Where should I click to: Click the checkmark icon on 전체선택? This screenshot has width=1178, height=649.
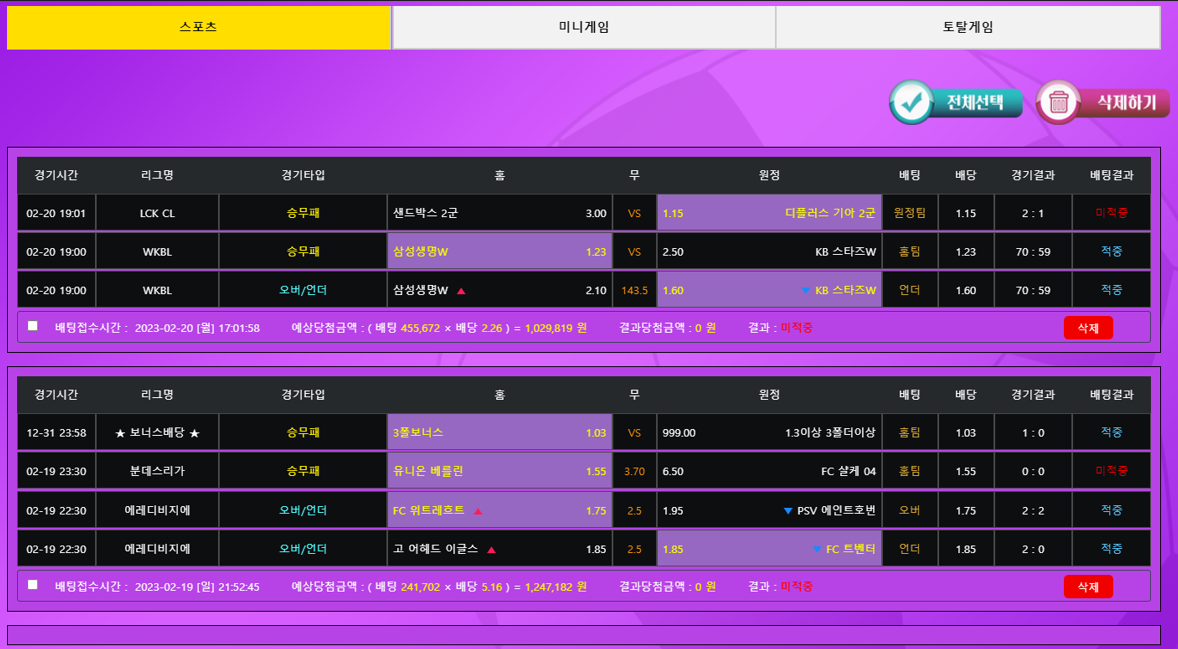point(911,102)
